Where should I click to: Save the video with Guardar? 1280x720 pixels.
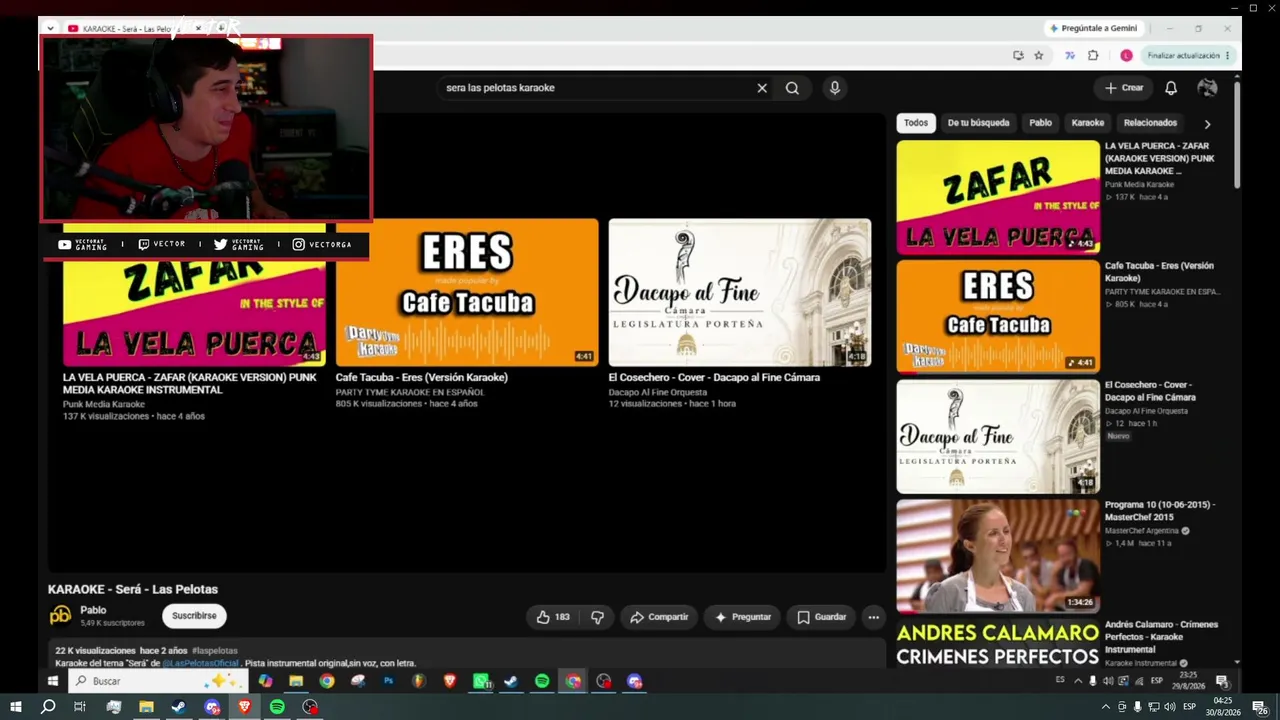click(x=821, y=617)
